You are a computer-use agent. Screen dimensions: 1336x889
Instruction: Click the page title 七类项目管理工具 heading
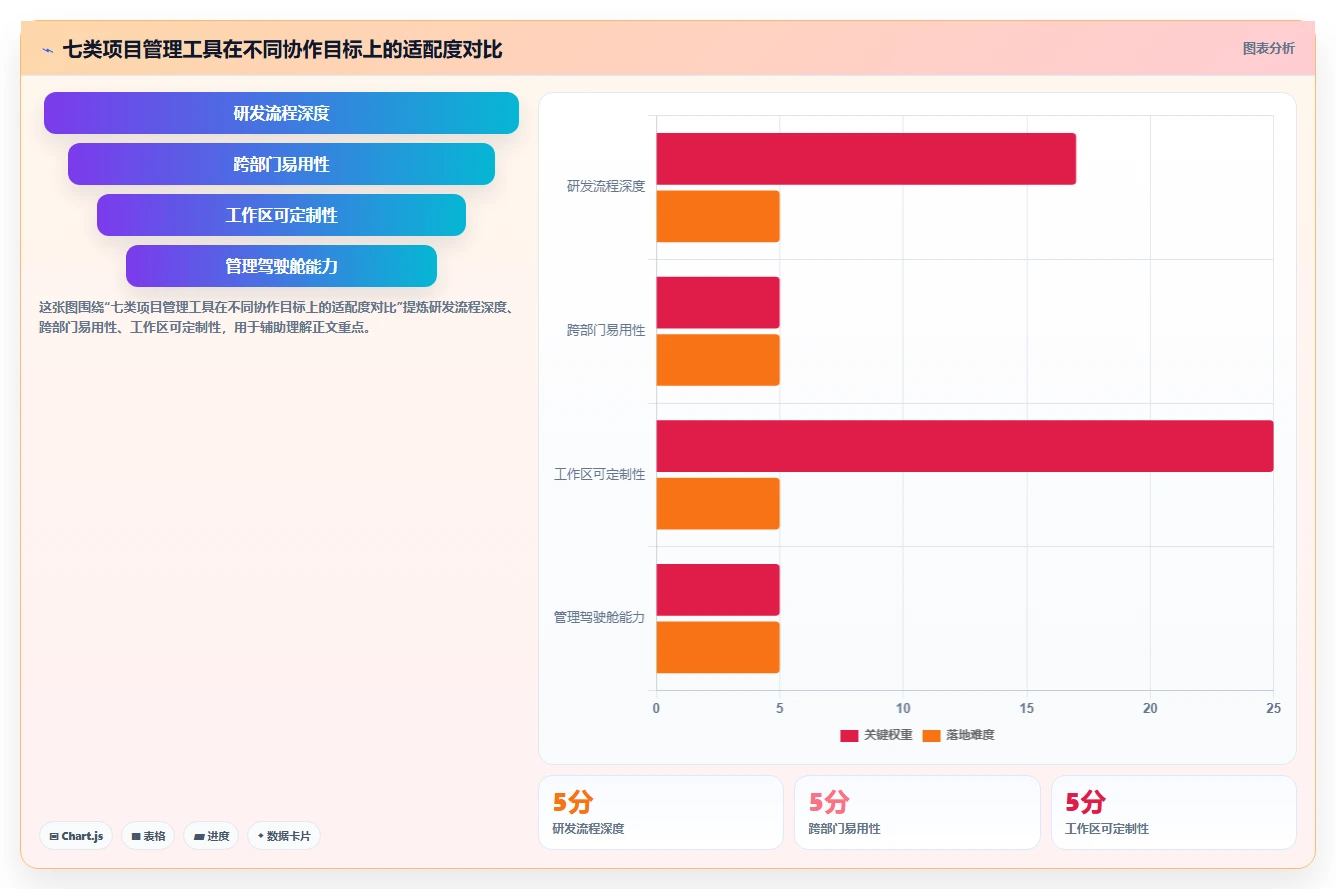tap(282, 49)
